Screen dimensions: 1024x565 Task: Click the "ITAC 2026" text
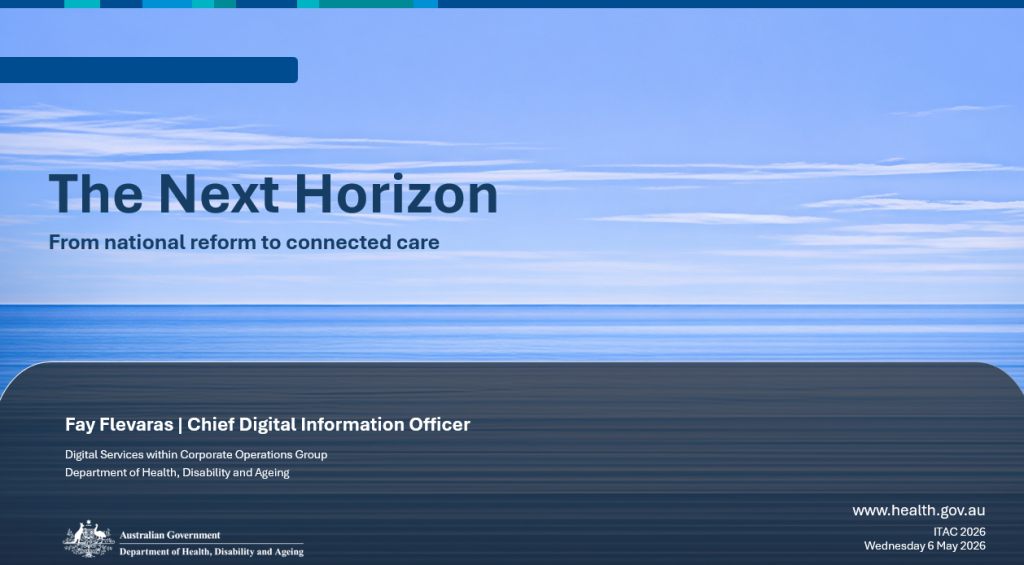click(x=959, y=532)
